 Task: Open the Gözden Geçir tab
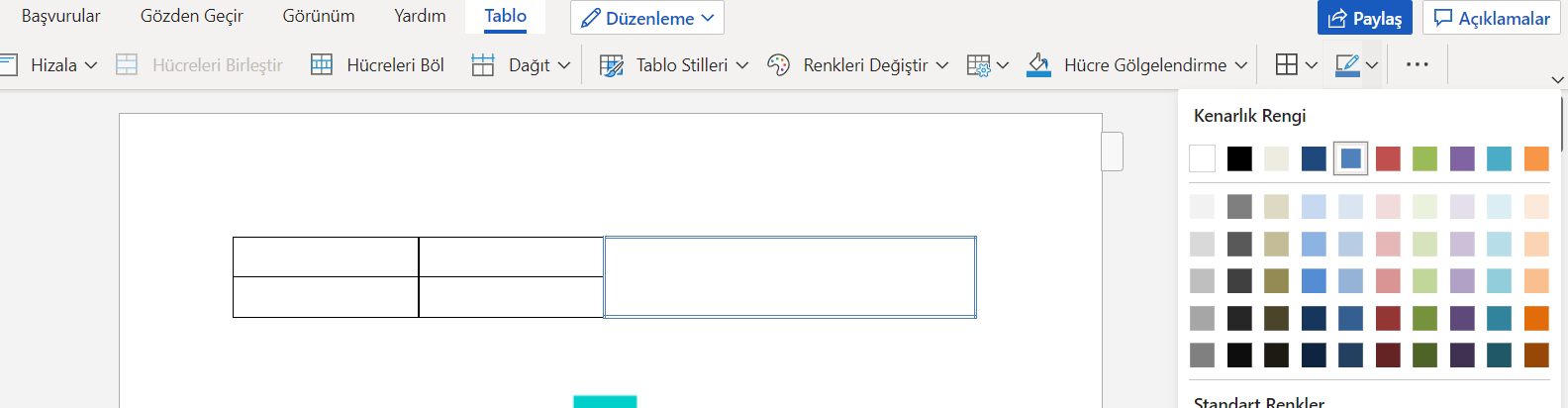pyautogui.click(x=191, y=16)
